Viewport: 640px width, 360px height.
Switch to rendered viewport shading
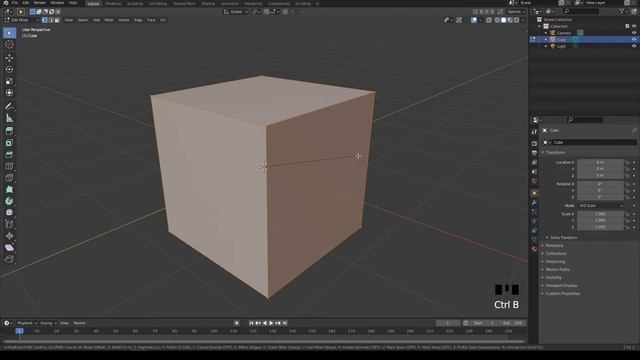pos(517,20)
